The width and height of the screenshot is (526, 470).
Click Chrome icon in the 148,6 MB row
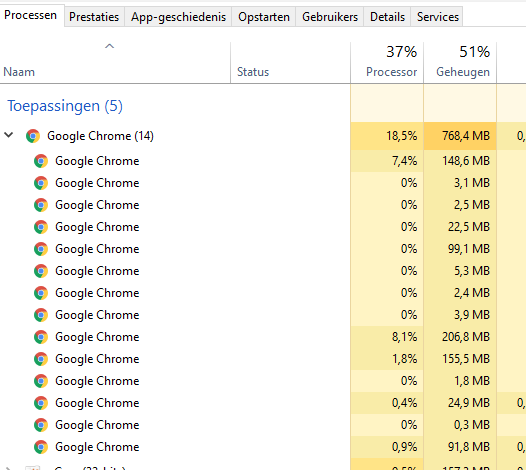tap(41, 161)
